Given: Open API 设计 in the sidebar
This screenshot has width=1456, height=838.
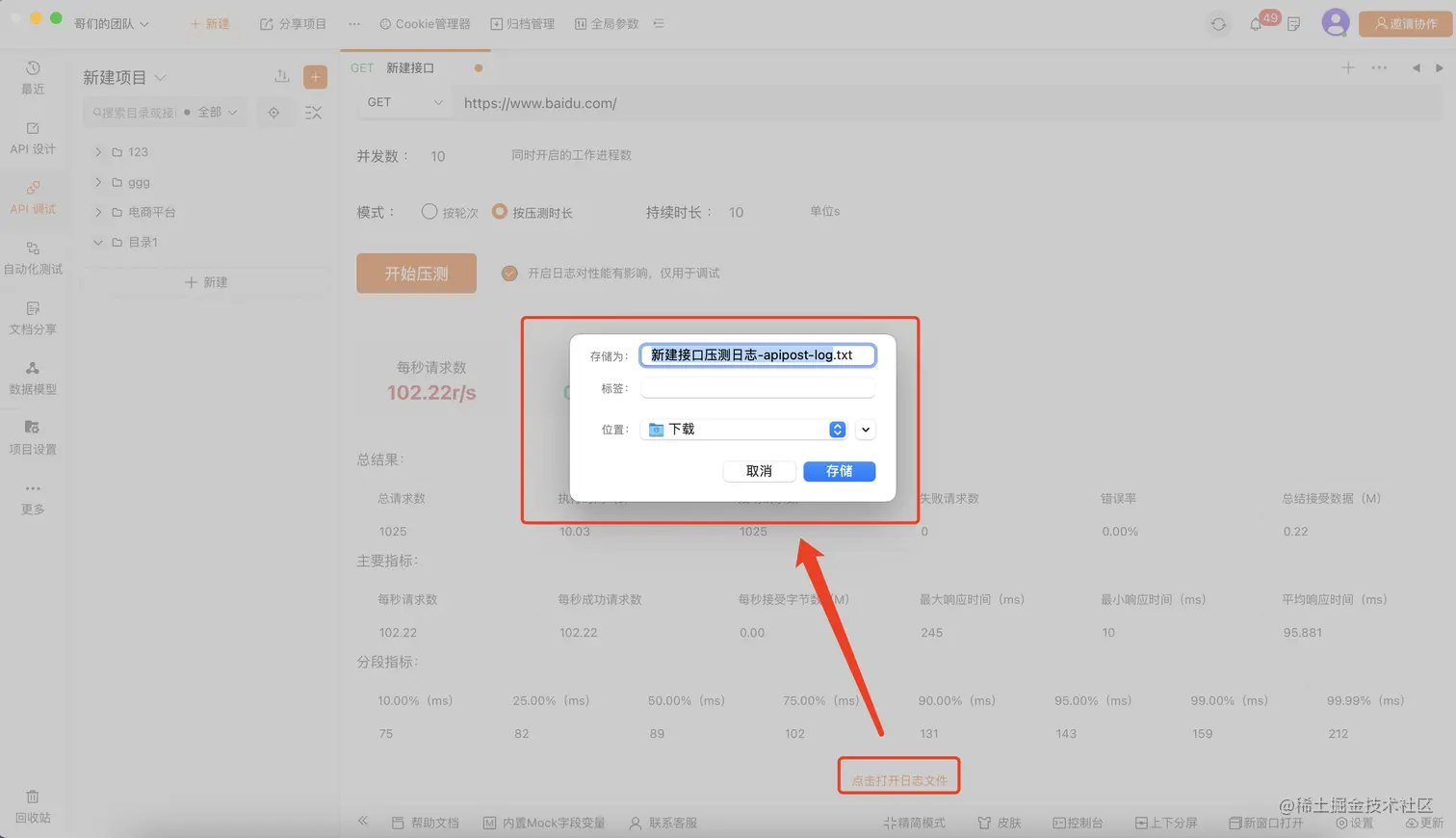Looking at the screenshot, I should 33,138.
